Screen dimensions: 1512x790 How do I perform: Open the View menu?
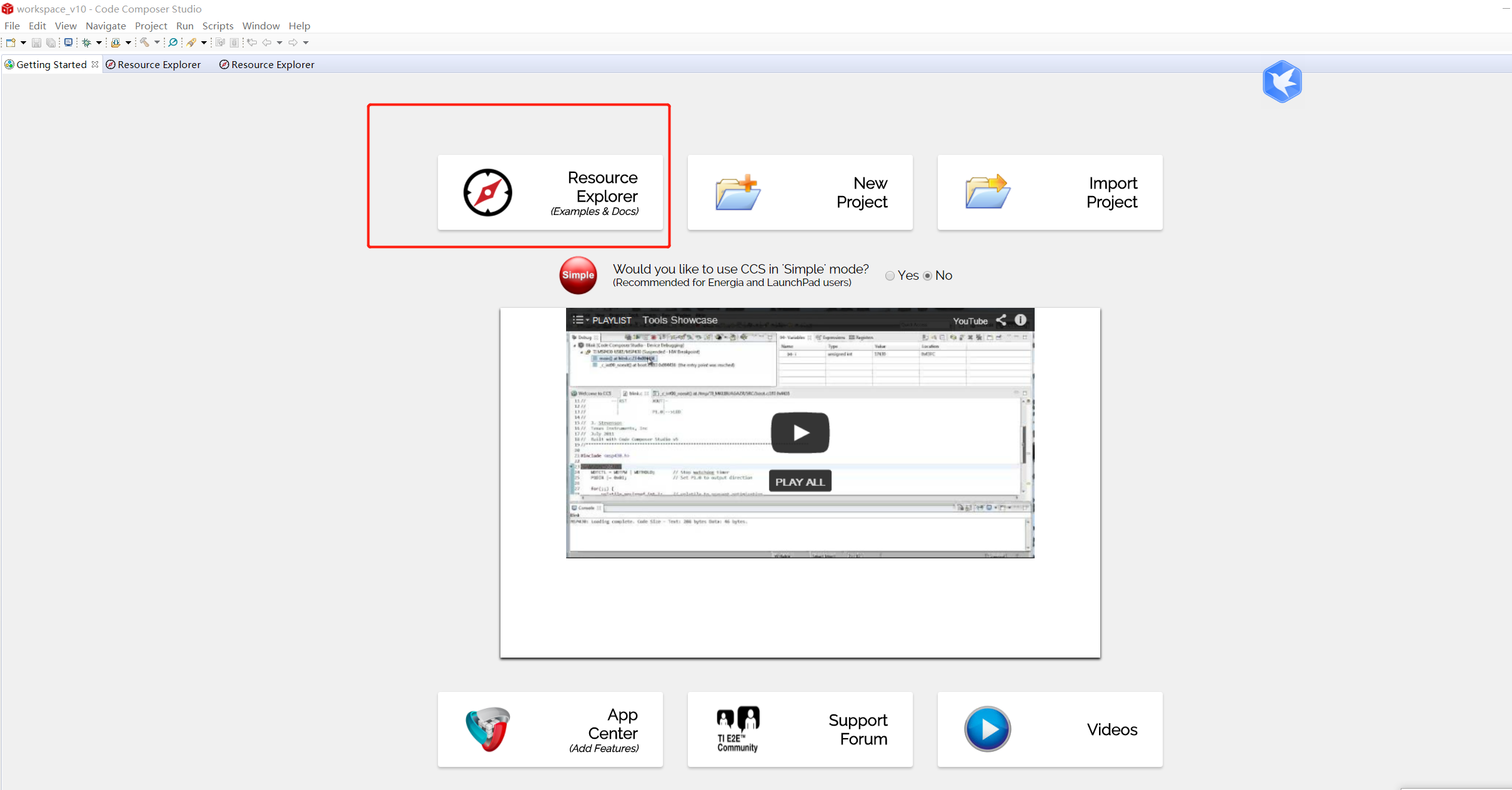(x=66, y=26)
